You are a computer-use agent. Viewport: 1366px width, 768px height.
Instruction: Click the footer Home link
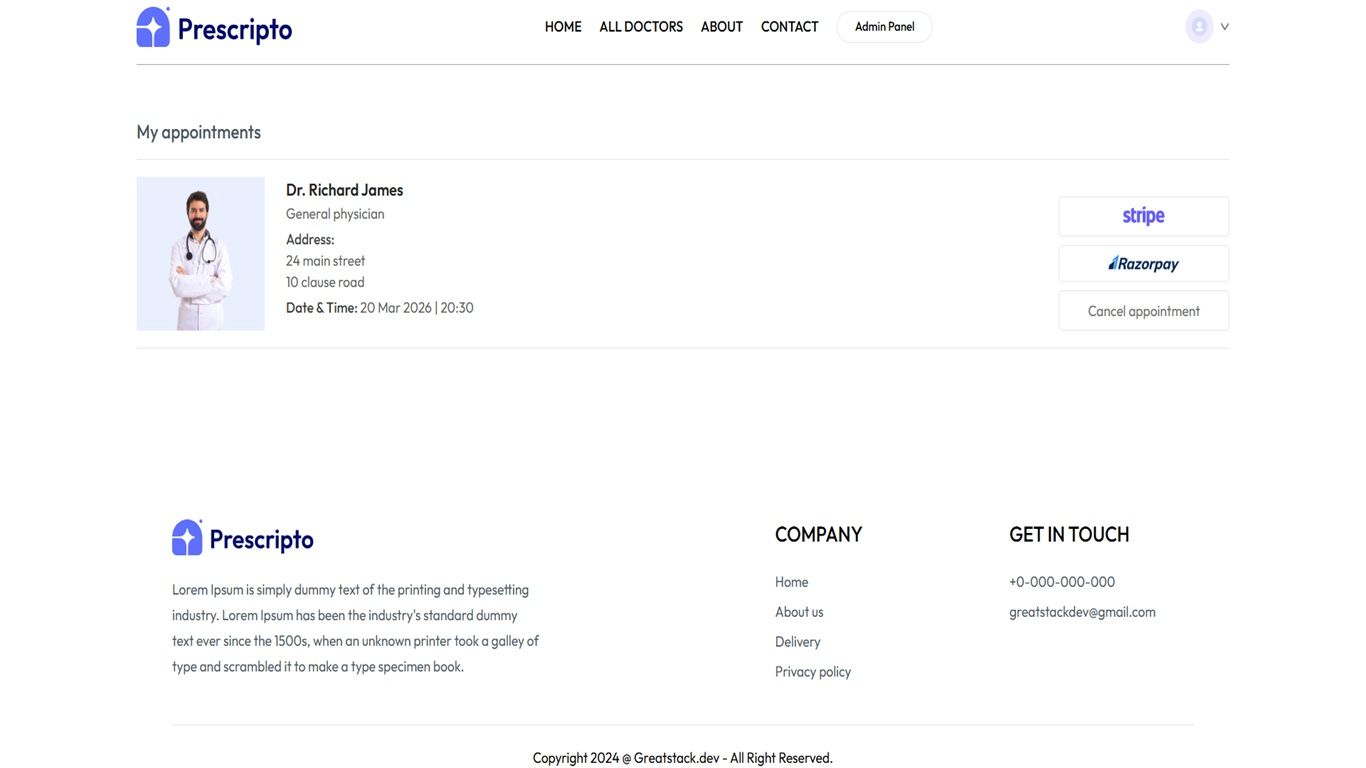click(x=791, y=582)
